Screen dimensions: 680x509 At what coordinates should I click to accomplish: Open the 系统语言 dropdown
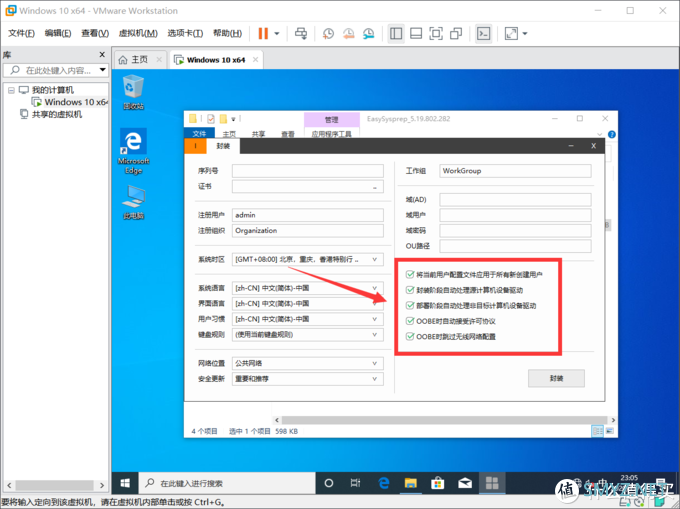(307, 288)
